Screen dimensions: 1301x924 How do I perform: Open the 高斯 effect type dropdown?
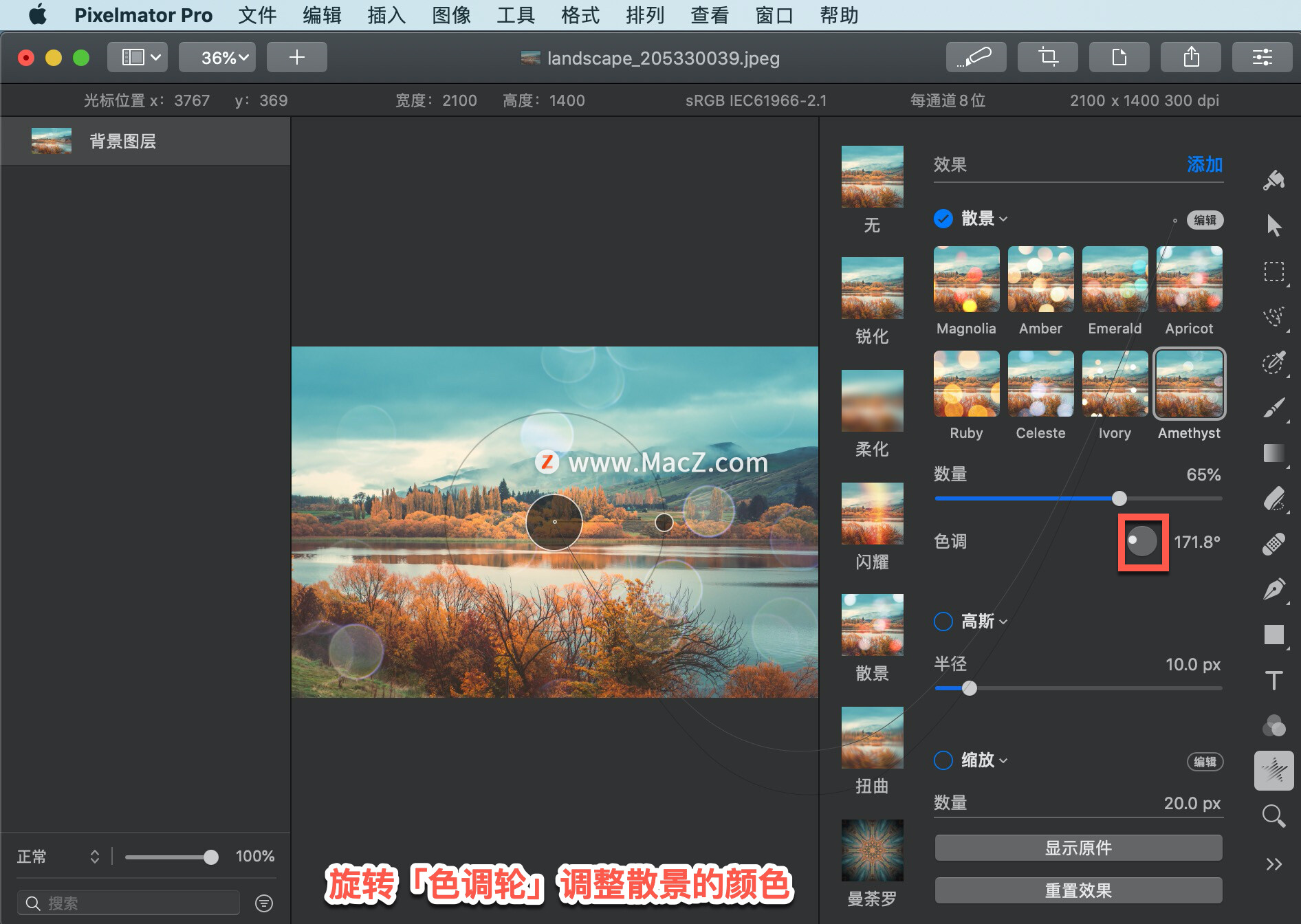point(985,621)
